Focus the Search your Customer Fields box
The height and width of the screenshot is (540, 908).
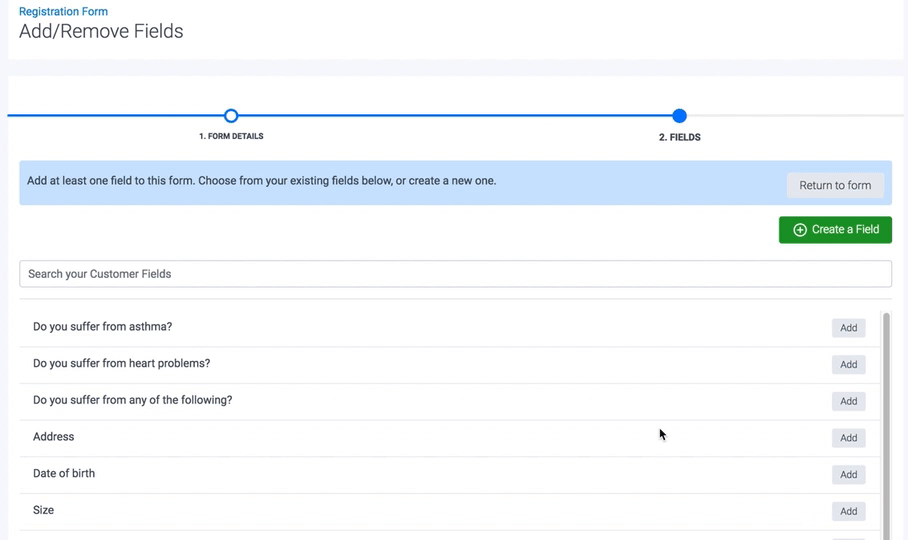pos(455,274)
